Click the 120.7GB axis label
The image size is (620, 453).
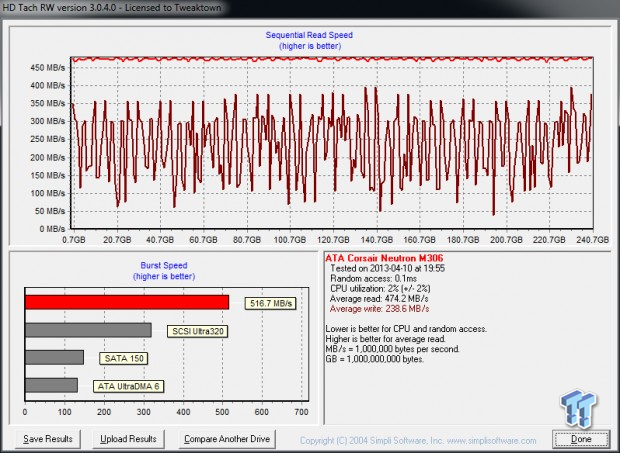coord(333,240)
